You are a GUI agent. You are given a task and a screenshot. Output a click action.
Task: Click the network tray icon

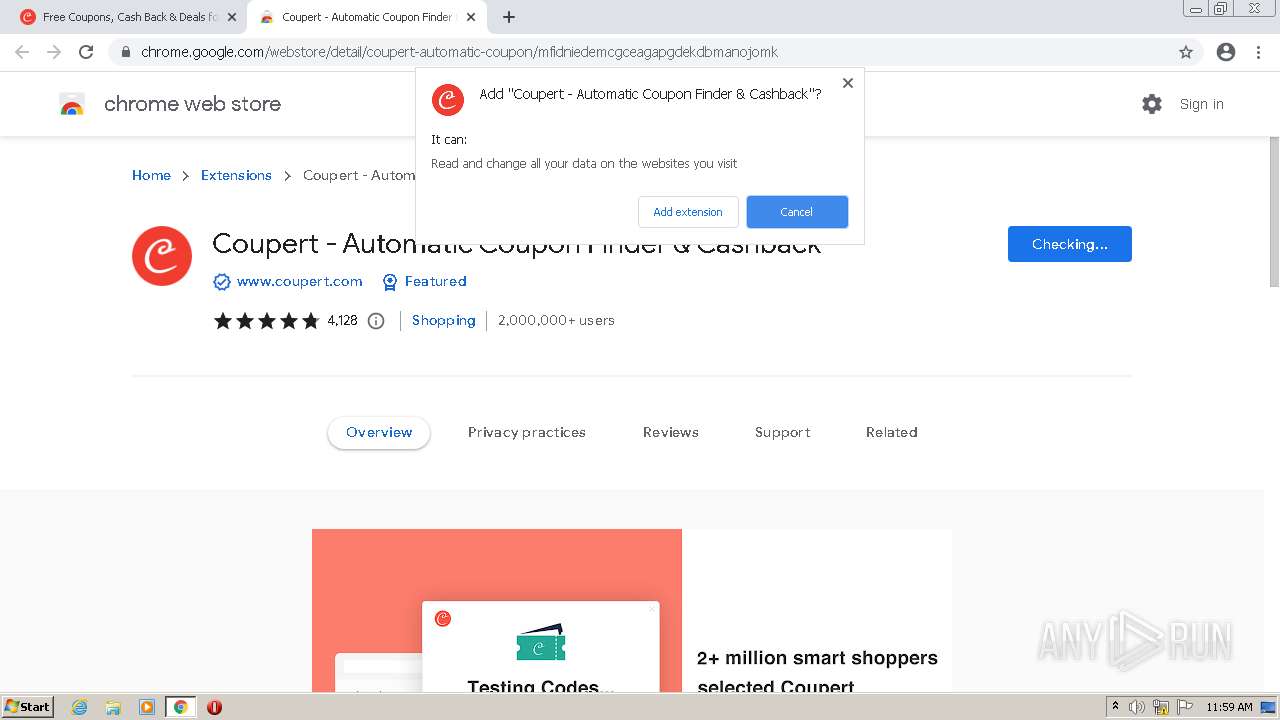[x=1161, y=707]
